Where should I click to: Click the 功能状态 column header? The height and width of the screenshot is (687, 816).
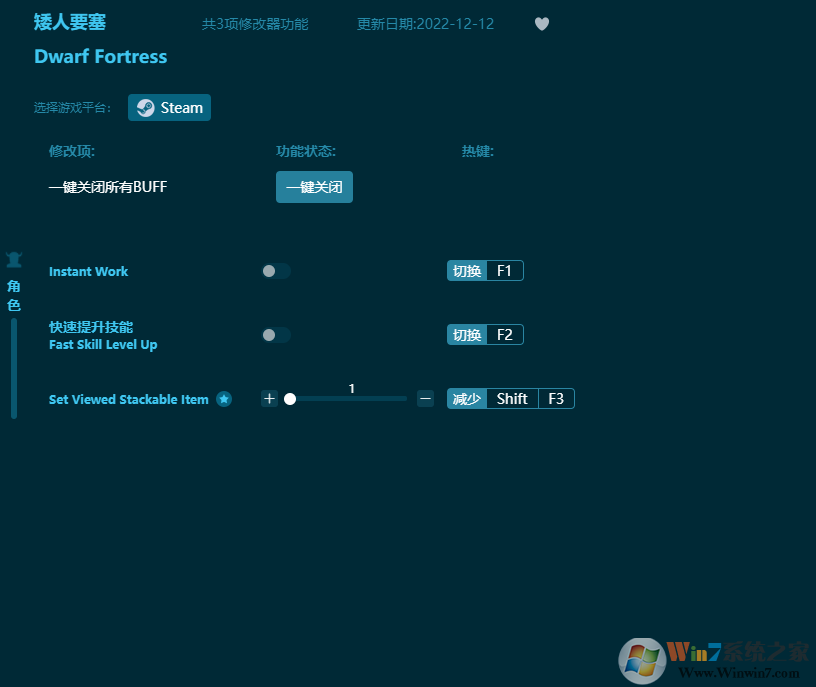306,151
